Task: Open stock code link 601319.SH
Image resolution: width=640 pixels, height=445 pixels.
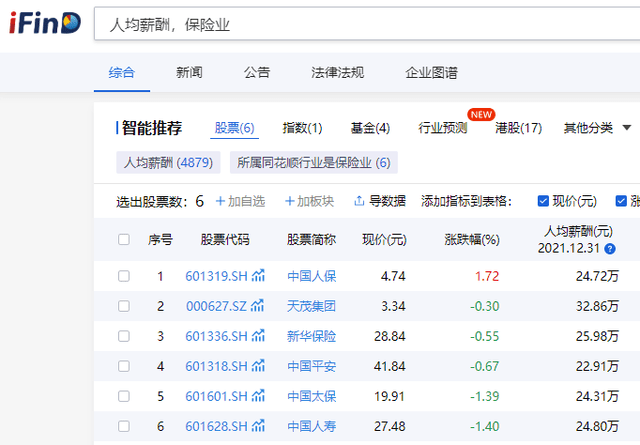Action: click(x=216, y=276)
